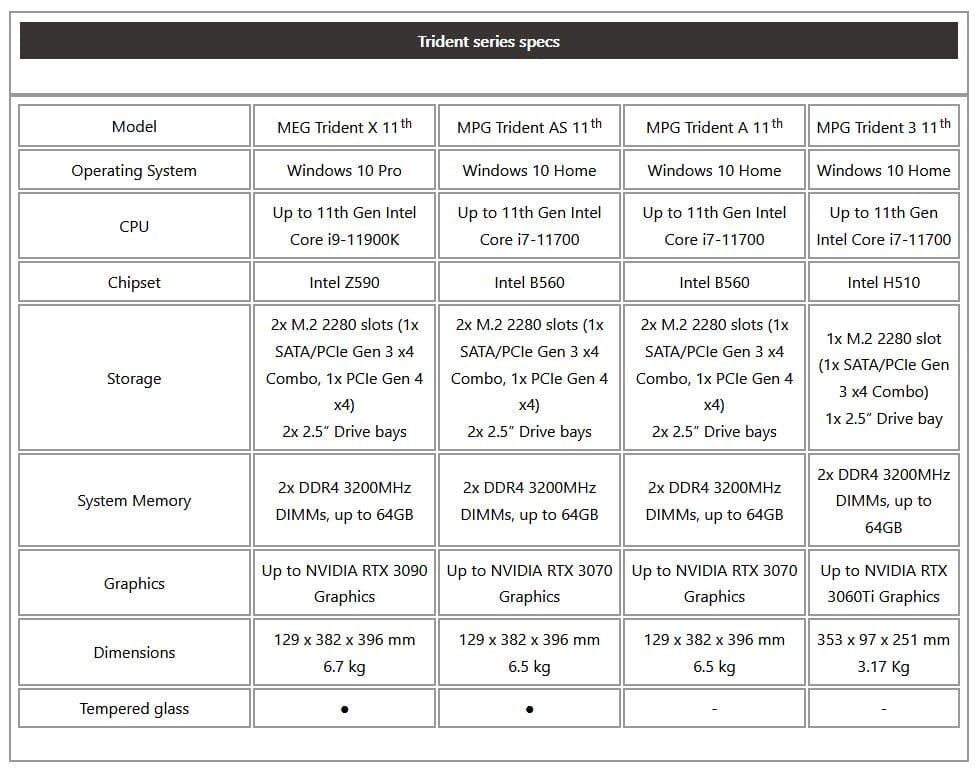Click the memory cell for MPG Trident 3
Viewport: 980px width, 774px height.
[884, 500]
